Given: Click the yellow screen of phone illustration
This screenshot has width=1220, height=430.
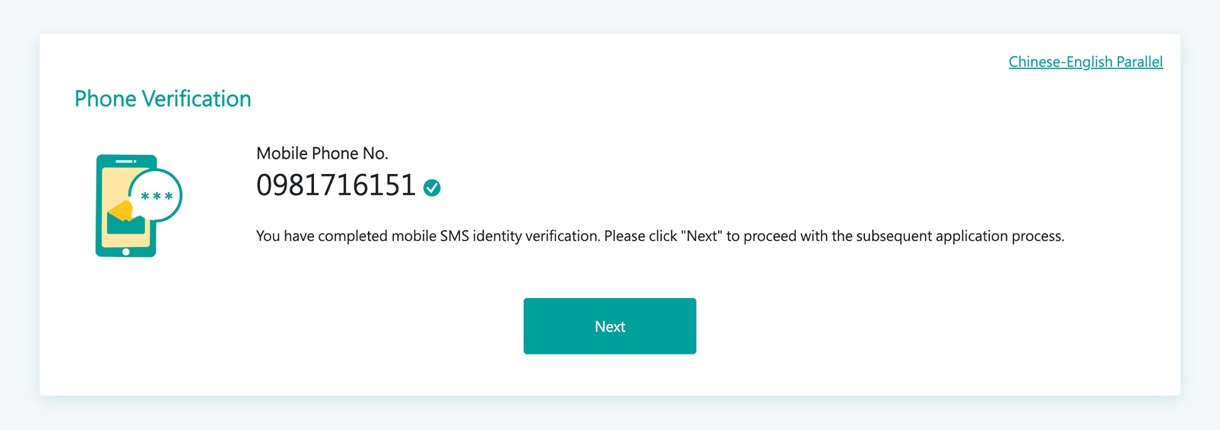Looking at the screenshot, I should tap(112, 185).
